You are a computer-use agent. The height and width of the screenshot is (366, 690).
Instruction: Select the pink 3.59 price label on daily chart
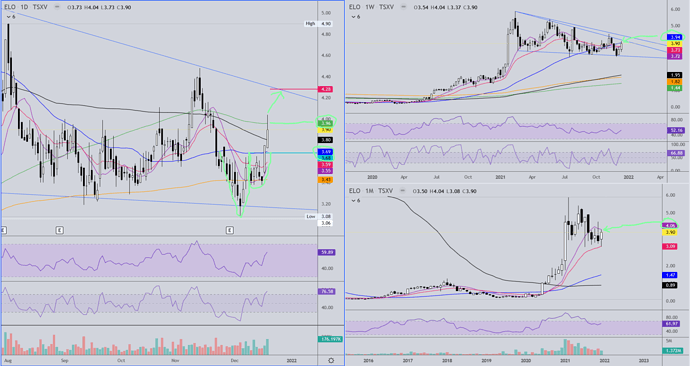pos(326,165)
